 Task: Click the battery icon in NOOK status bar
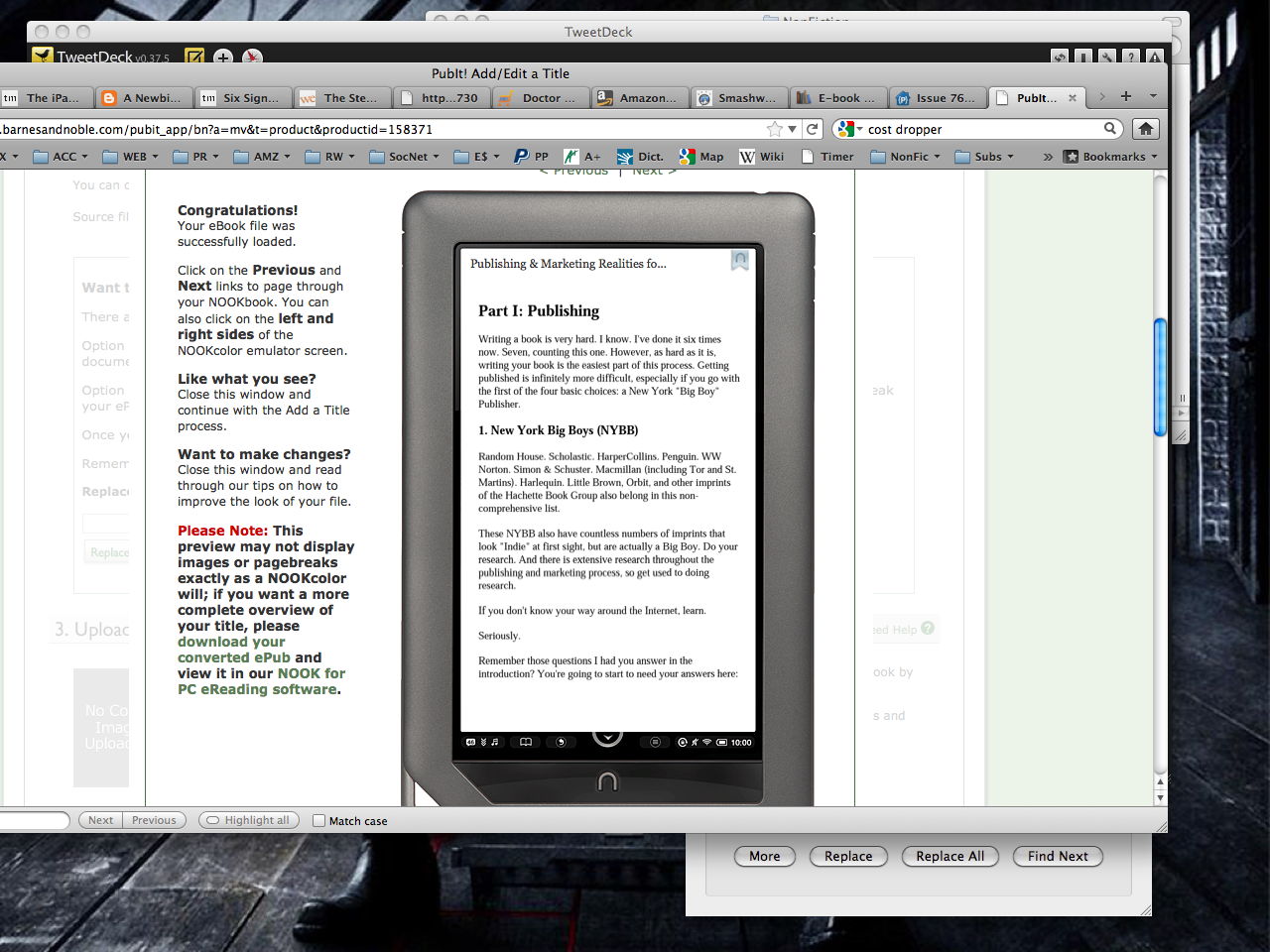tap(722, 742)
